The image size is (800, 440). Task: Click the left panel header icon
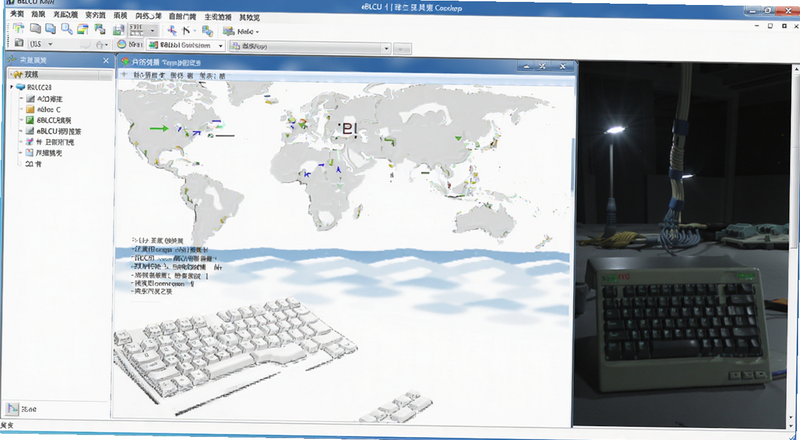pyautogui.click(x=12, y=60)
